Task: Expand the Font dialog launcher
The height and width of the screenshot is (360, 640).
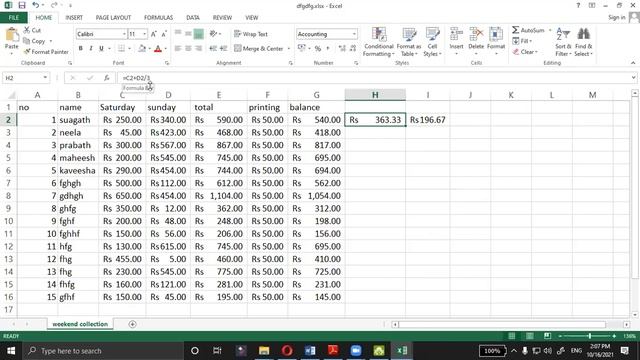Action: click(x=167, y=63)
